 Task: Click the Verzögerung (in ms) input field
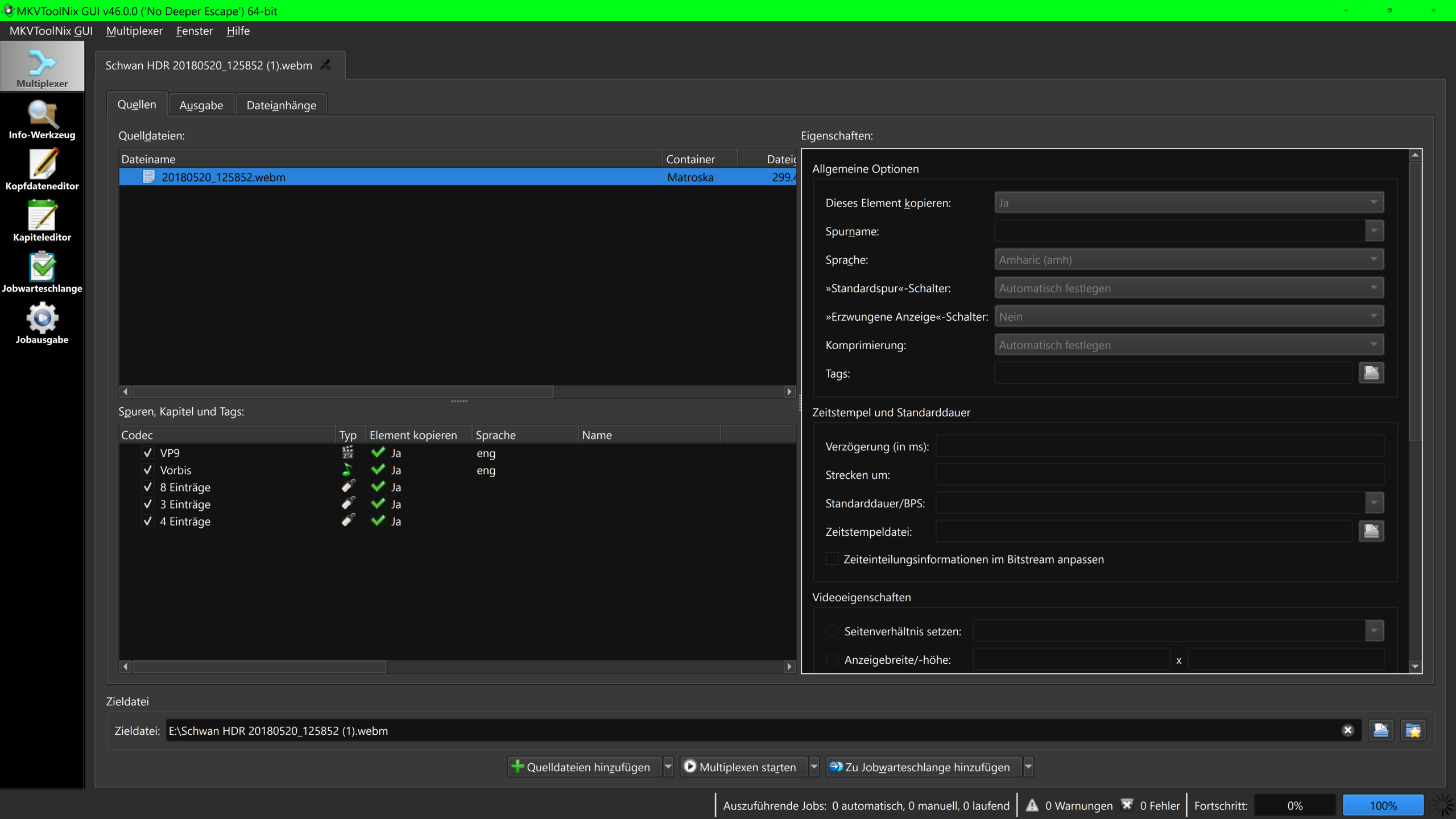coord(1160,446)
